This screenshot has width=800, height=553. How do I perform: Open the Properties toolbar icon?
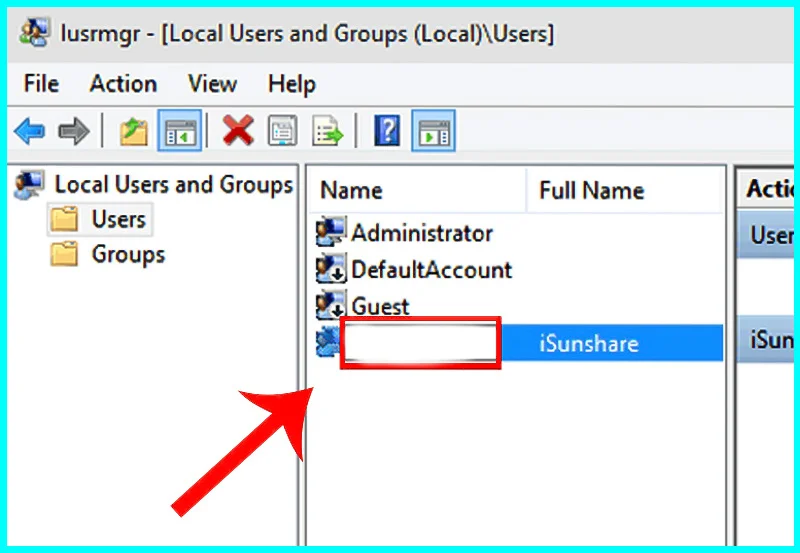point(283,131)
